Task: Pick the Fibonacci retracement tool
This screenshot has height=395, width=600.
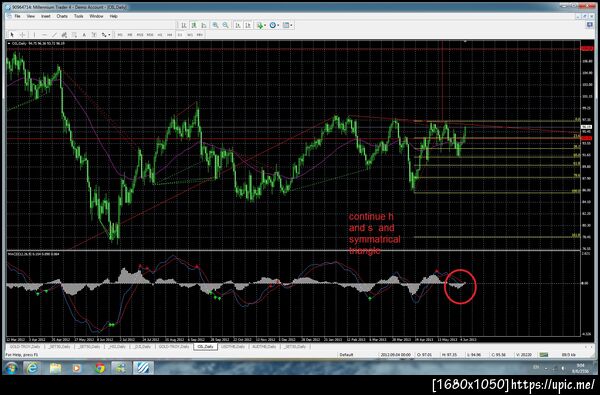Action: [74, 35]
